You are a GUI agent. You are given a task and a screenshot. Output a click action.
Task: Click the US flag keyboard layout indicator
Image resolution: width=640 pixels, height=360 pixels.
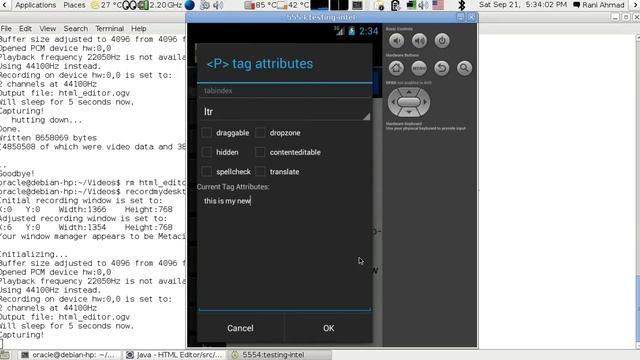(x=438, y=5)
